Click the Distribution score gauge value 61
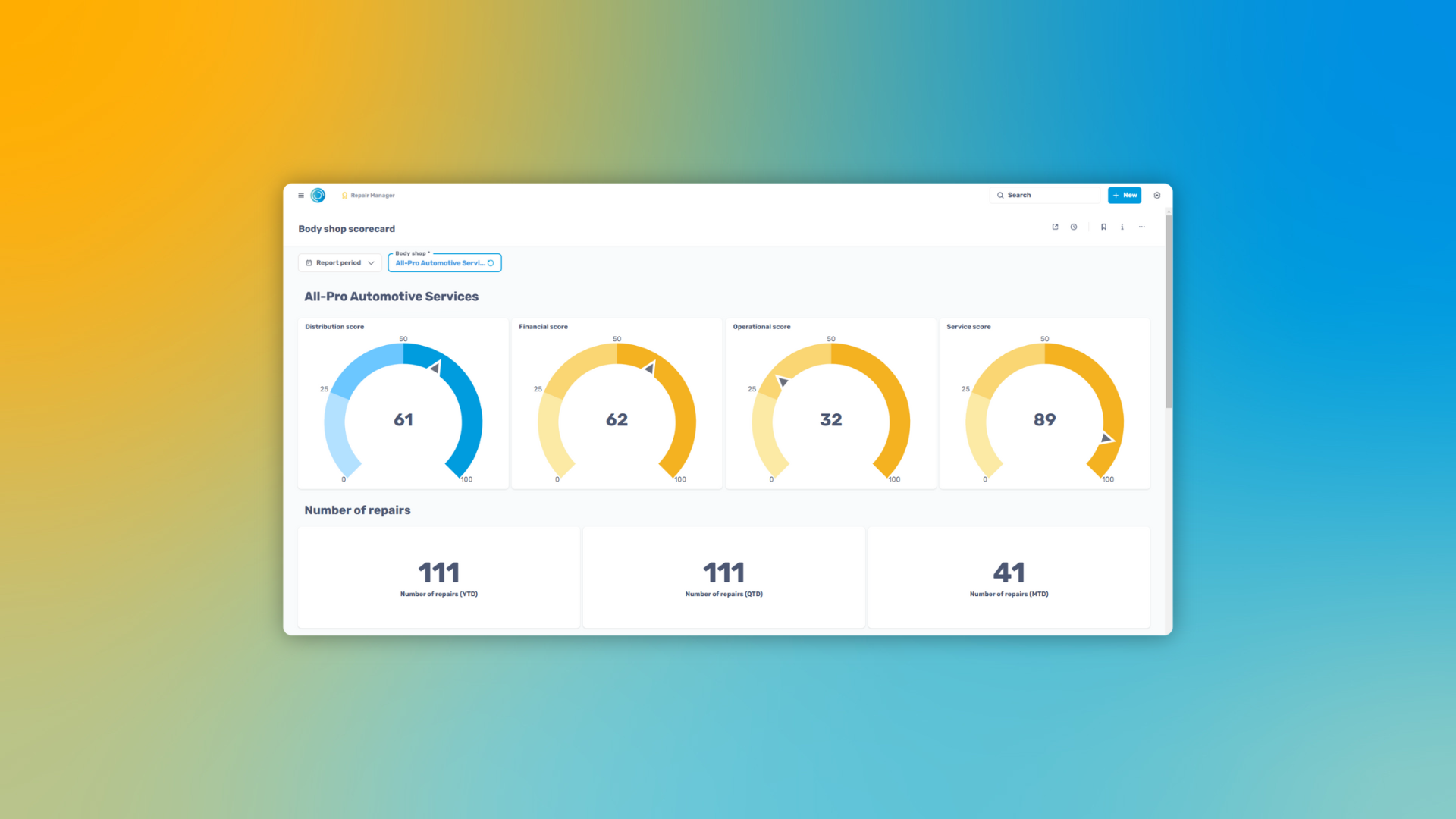This screenshot has width=1456, height=819. [403, 420]
